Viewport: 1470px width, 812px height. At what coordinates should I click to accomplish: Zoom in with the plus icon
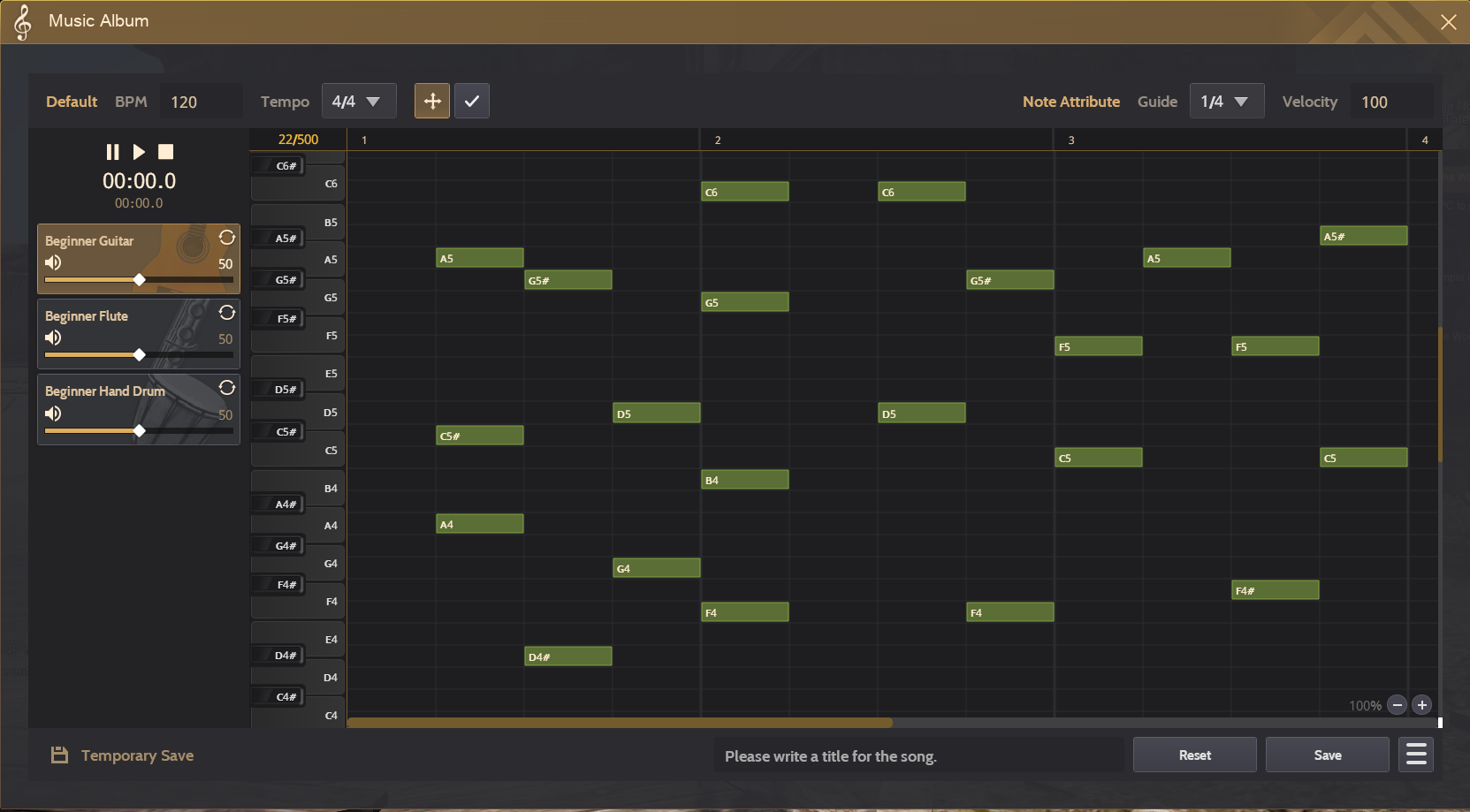click(x=1422, y=705)
